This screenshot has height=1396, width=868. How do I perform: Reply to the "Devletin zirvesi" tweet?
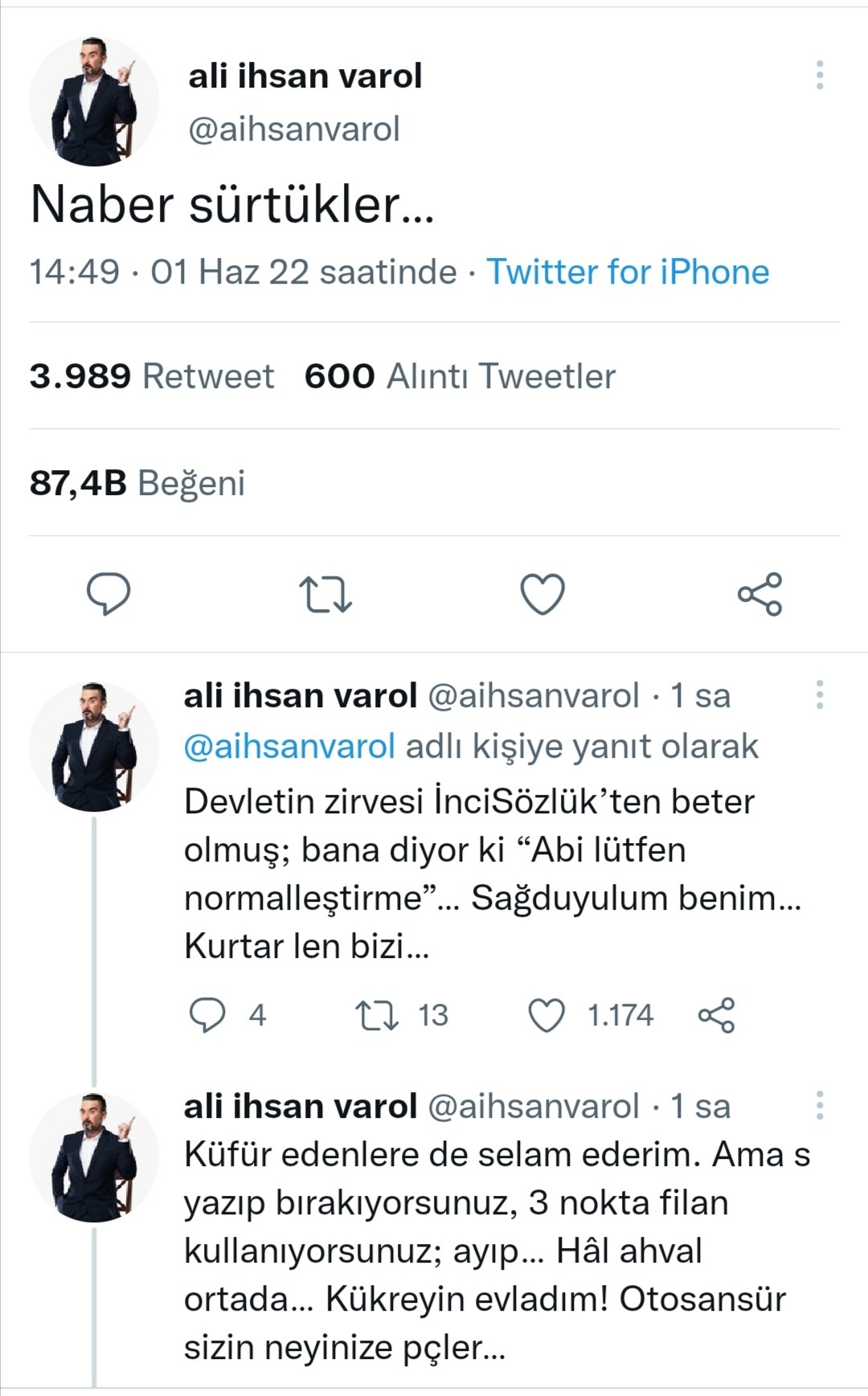[x=207, y=1014]
